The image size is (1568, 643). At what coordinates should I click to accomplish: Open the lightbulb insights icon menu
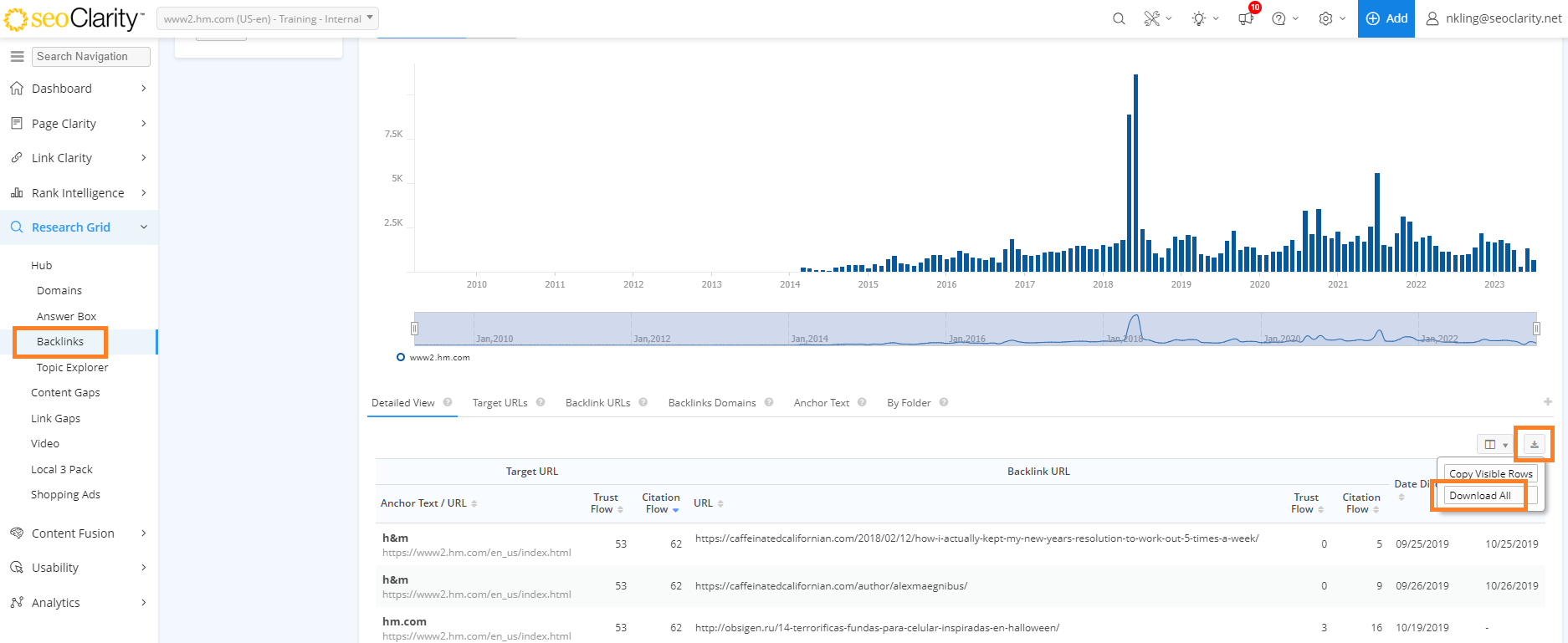click(x=1204, y=18)
